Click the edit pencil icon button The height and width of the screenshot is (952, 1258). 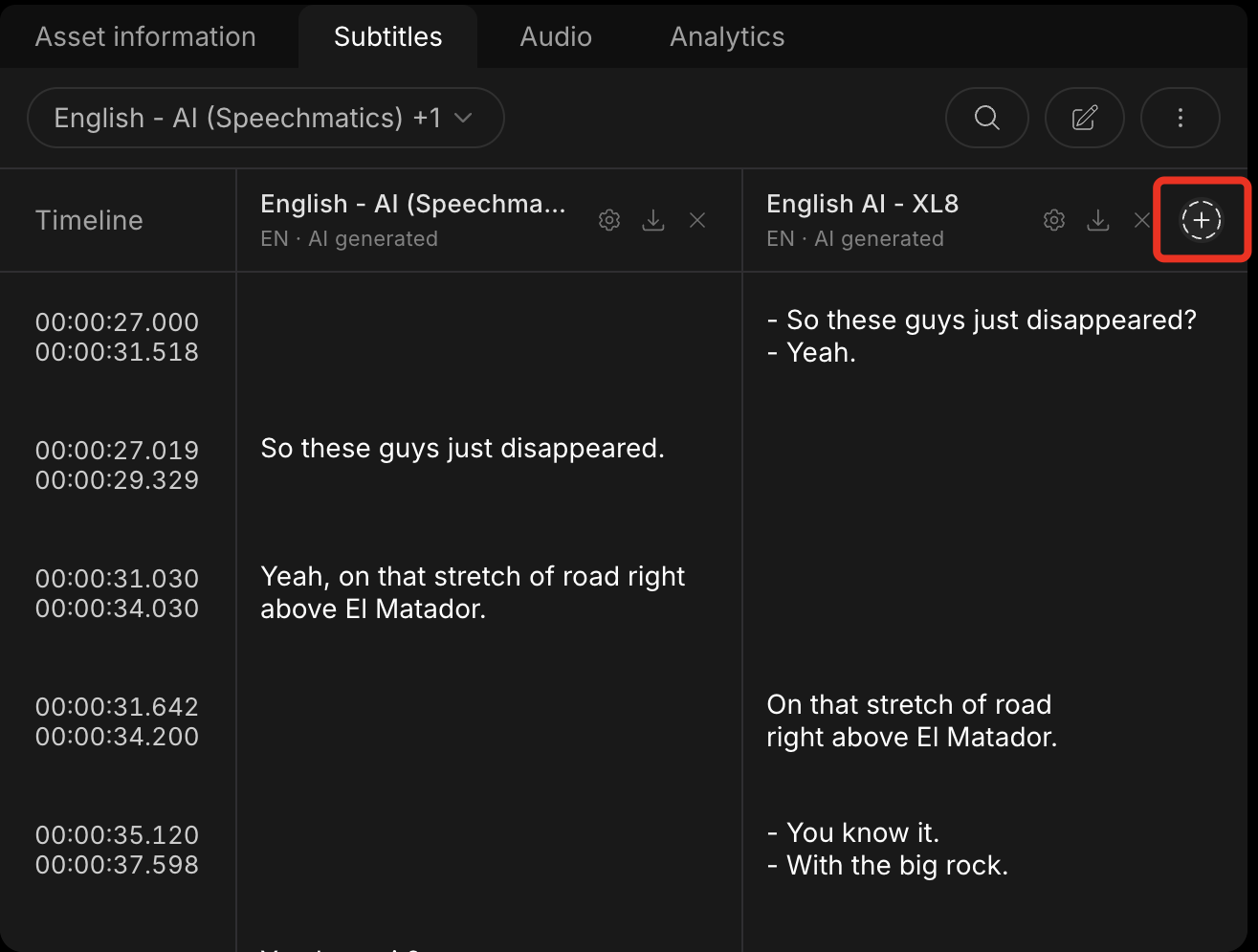1084,118
